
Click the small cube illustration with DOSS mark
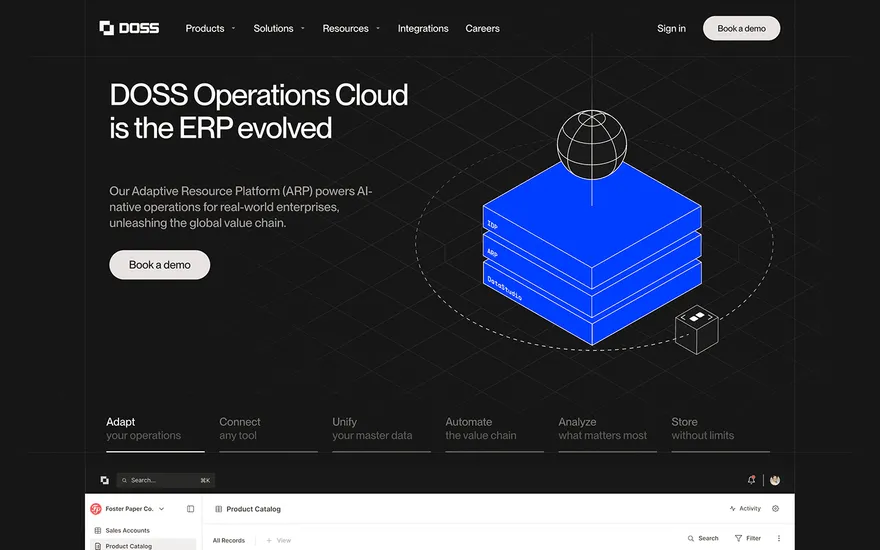coord(696,329)
